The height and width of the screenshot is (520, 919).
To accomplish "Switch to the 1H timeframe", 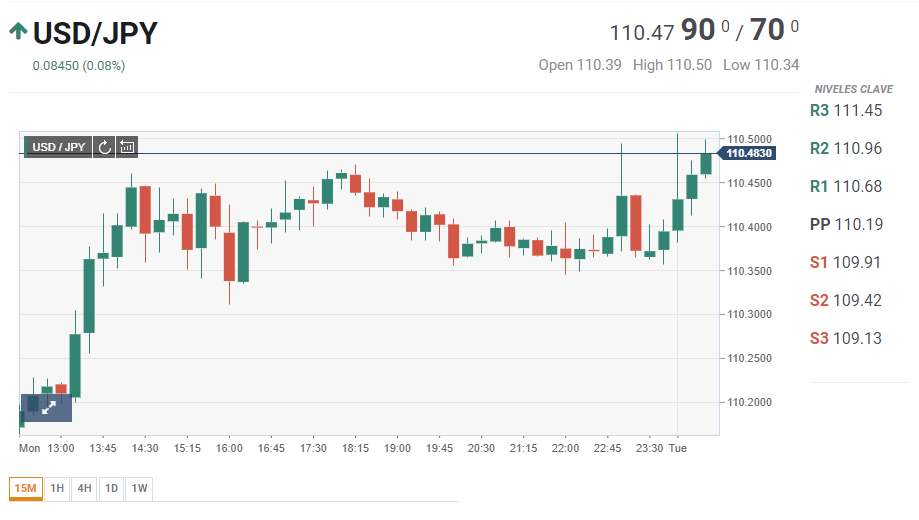I will [57, 488].
